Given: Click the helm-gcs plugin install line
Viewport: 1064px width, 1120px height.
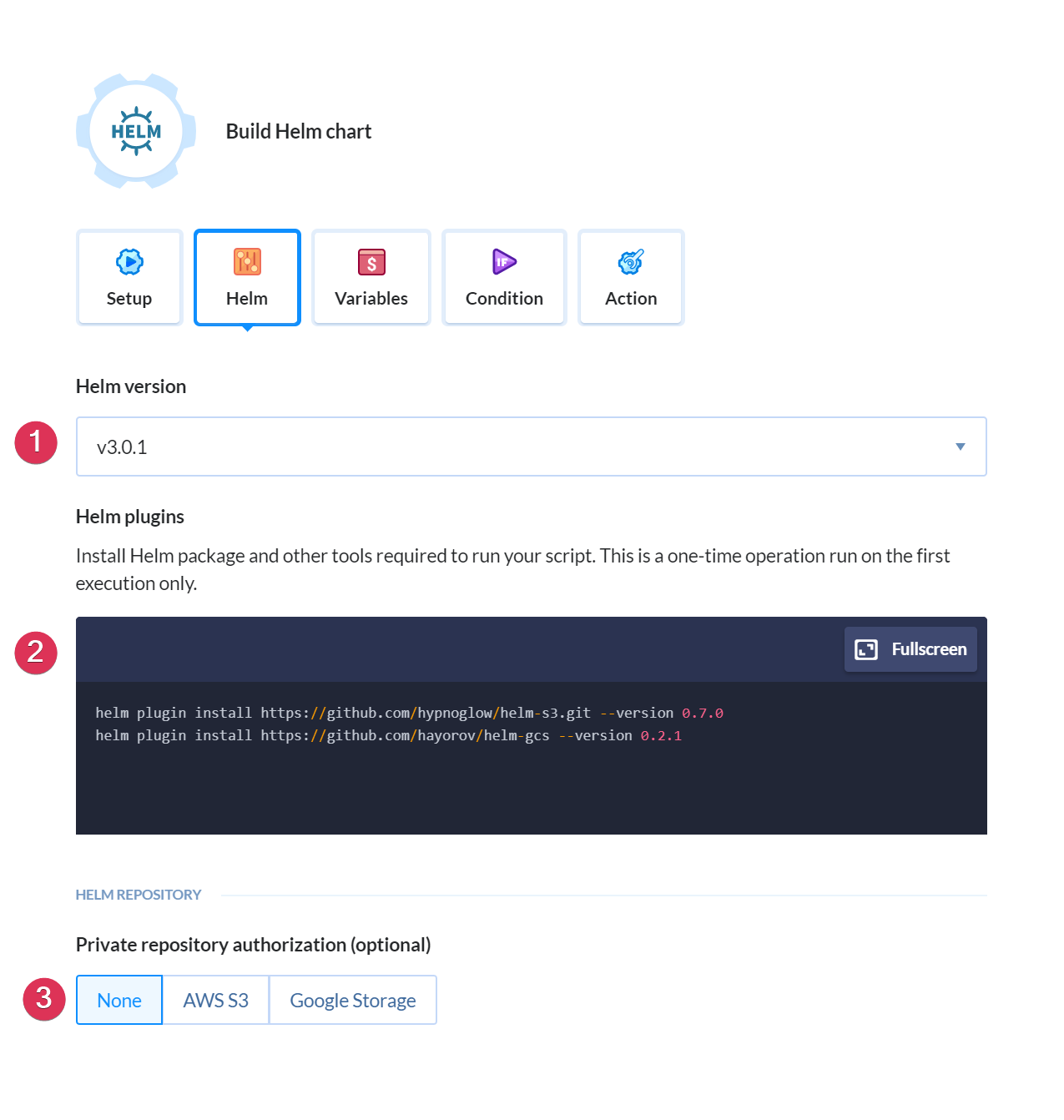Looking at the screenshot, I should (x=388, y=735).
